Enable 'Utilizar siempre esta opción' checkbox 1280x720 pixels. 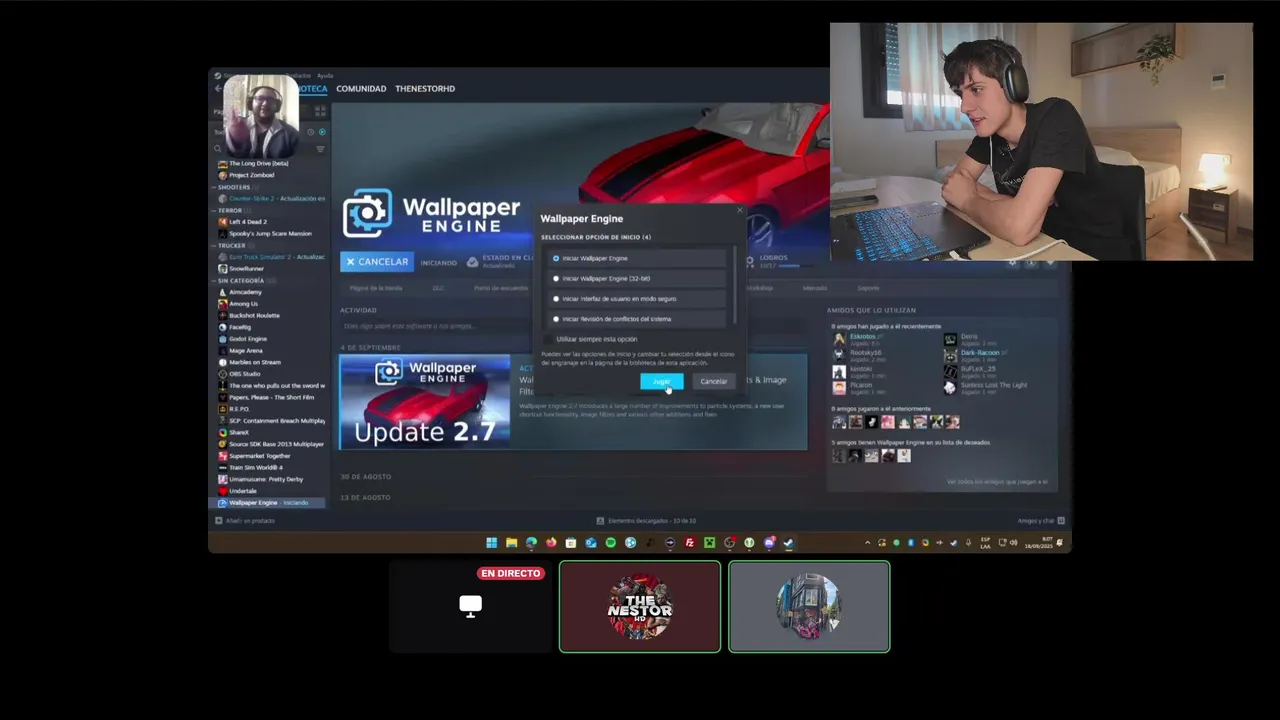pyautogui.click(x=548, y=339)
